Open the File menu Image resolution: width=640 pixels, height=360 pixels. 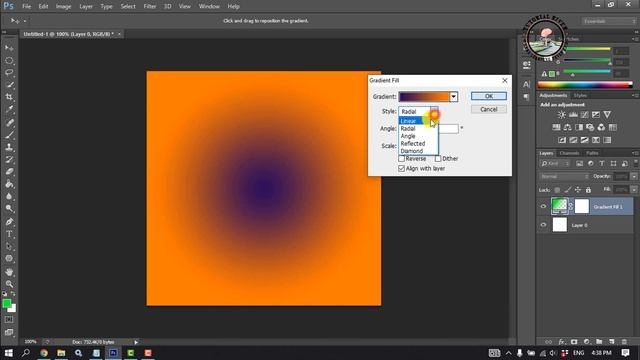(x=27, y=7)
